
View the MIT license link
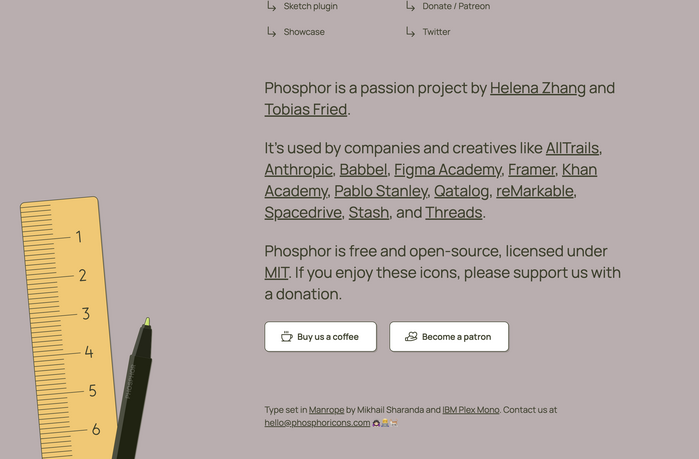(277, 273)
